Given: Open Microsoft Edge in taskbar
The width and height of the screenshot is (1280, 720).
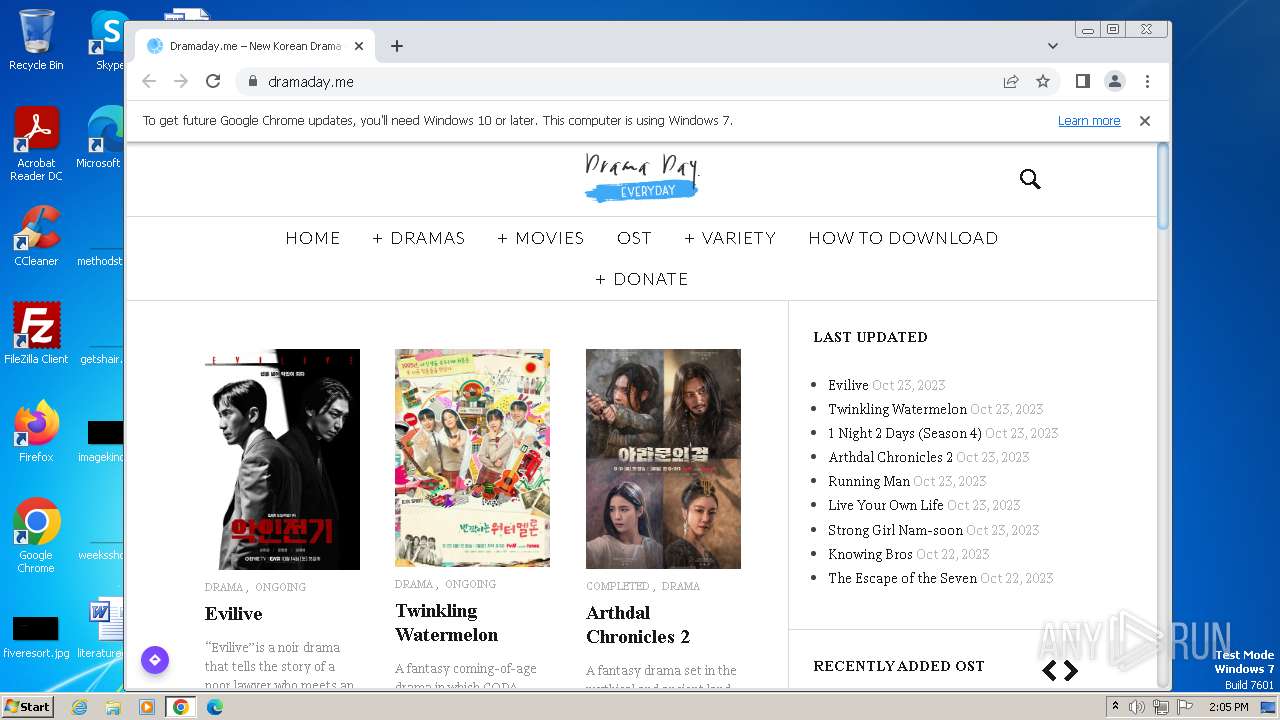Looking at the screenshot, I should (214, 707).
